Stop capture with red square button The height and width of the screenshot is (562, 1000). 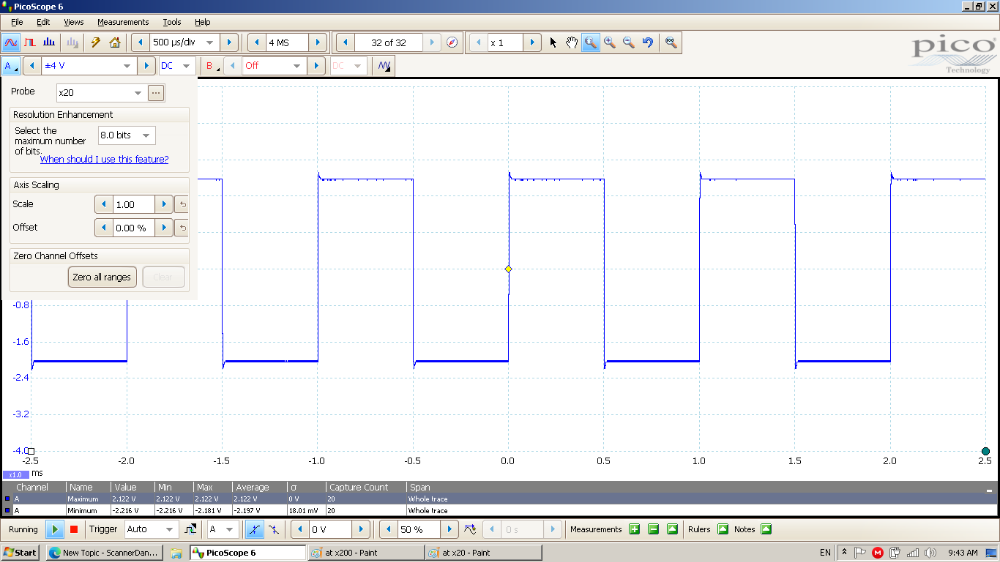[x=74, y=529]
